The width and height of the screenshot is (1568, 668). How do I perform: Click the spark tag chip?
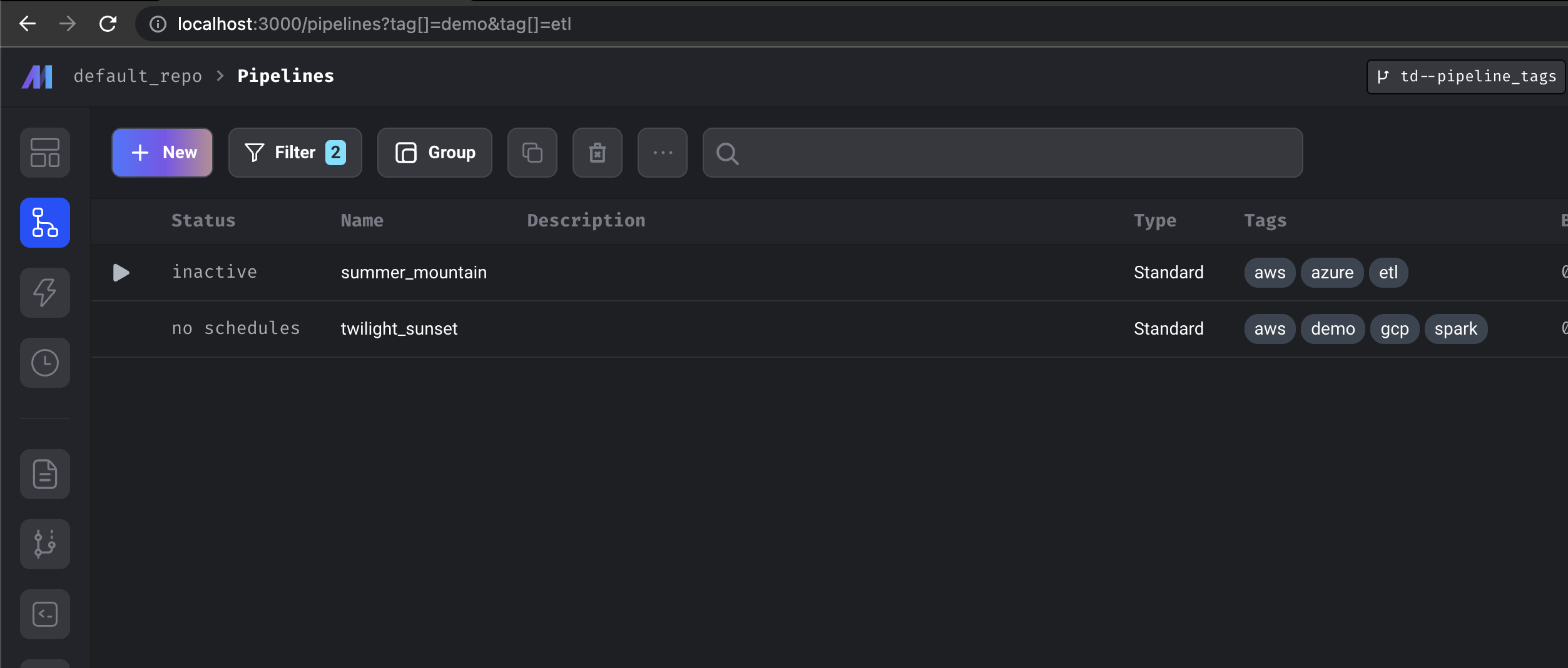pos(1455,329)
